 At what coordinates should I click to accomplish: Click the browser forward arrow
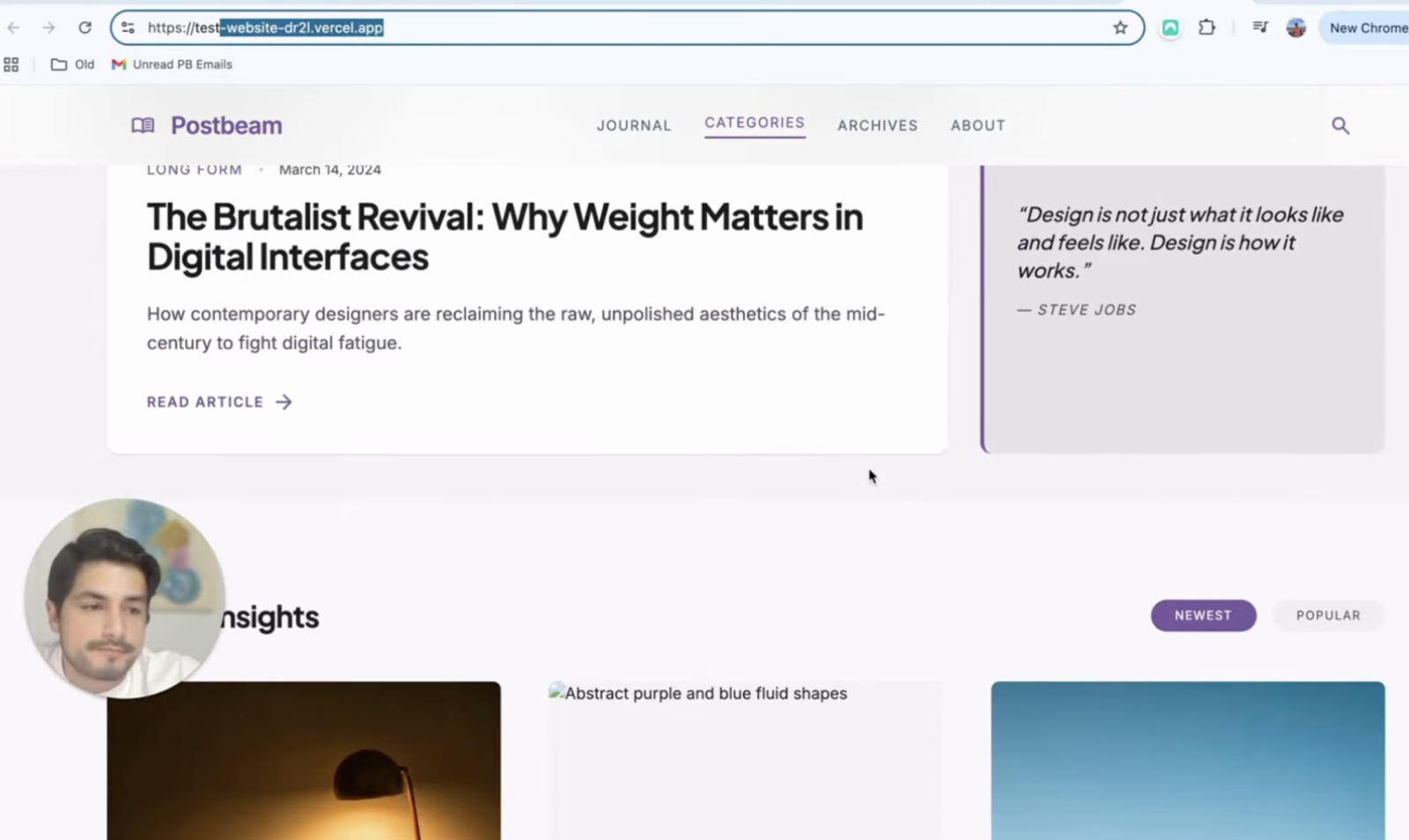click(48, 28)
